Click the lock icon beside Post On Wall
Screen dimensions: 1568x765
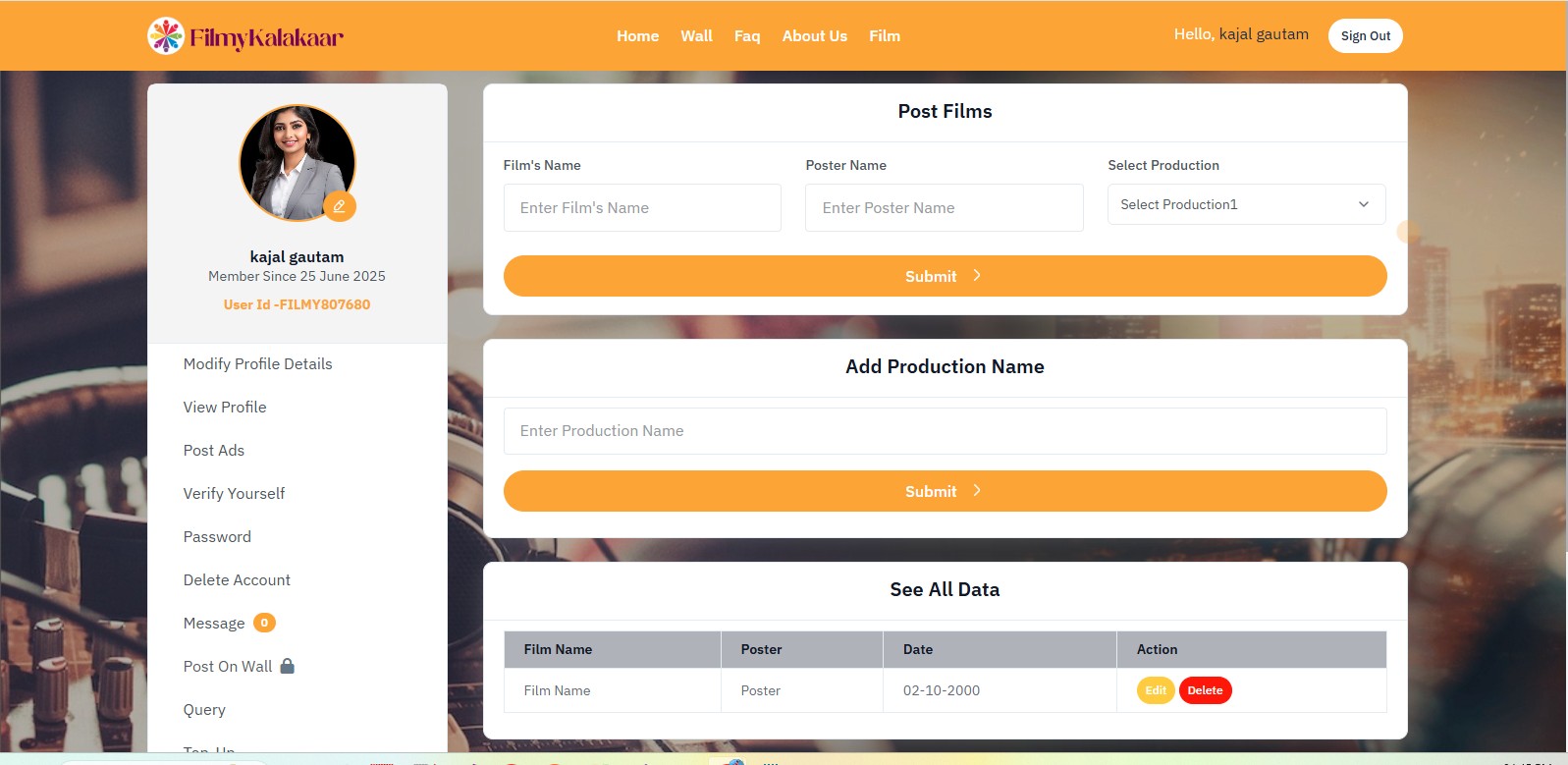pos(288,666)
